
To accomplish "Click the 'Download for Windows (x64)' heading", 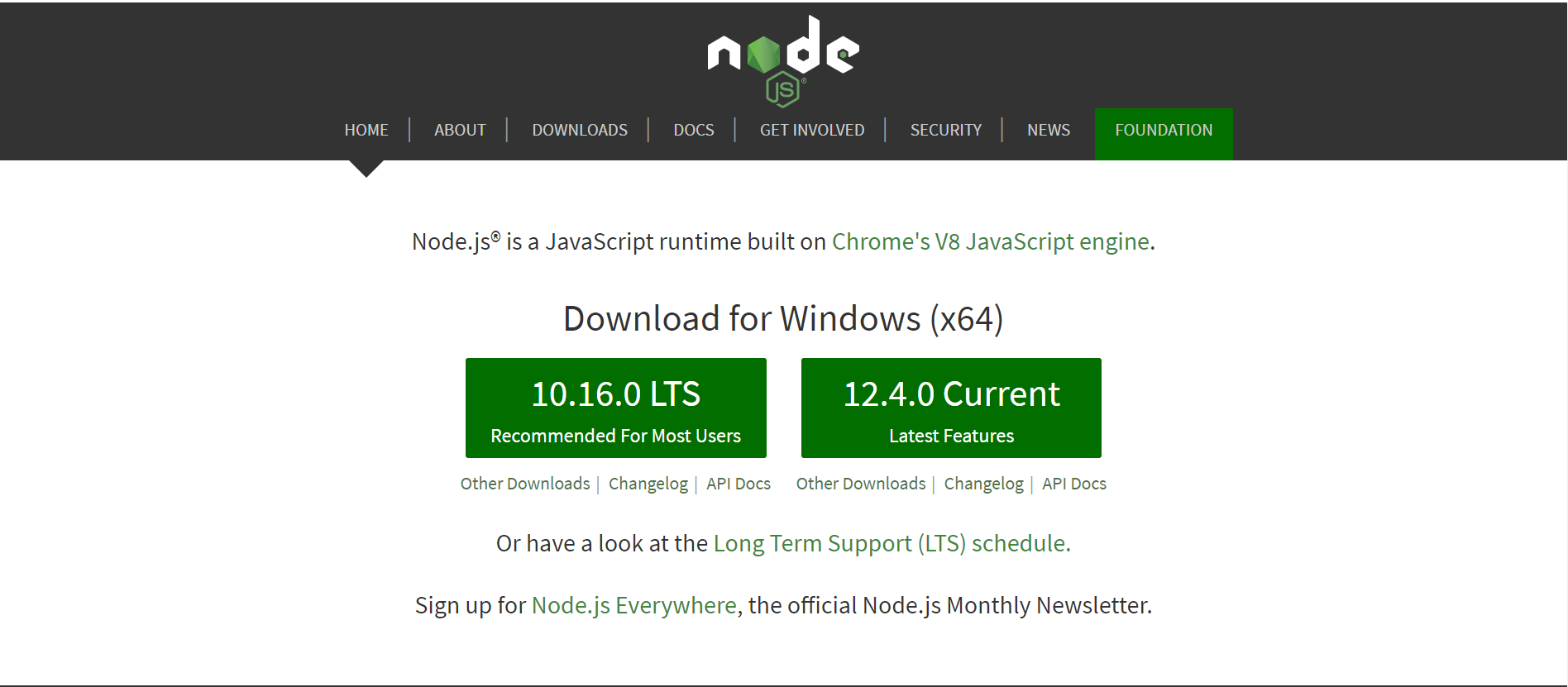I will [x=783, y=318].
